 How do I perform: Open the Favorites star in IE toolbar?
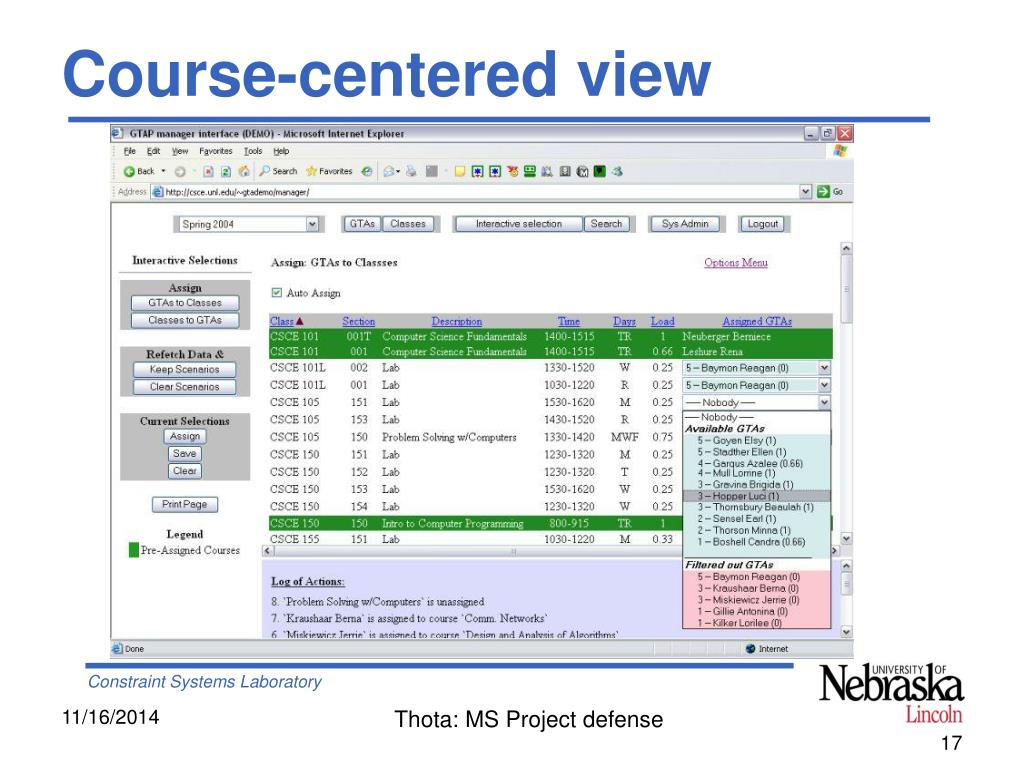point(312,171)
